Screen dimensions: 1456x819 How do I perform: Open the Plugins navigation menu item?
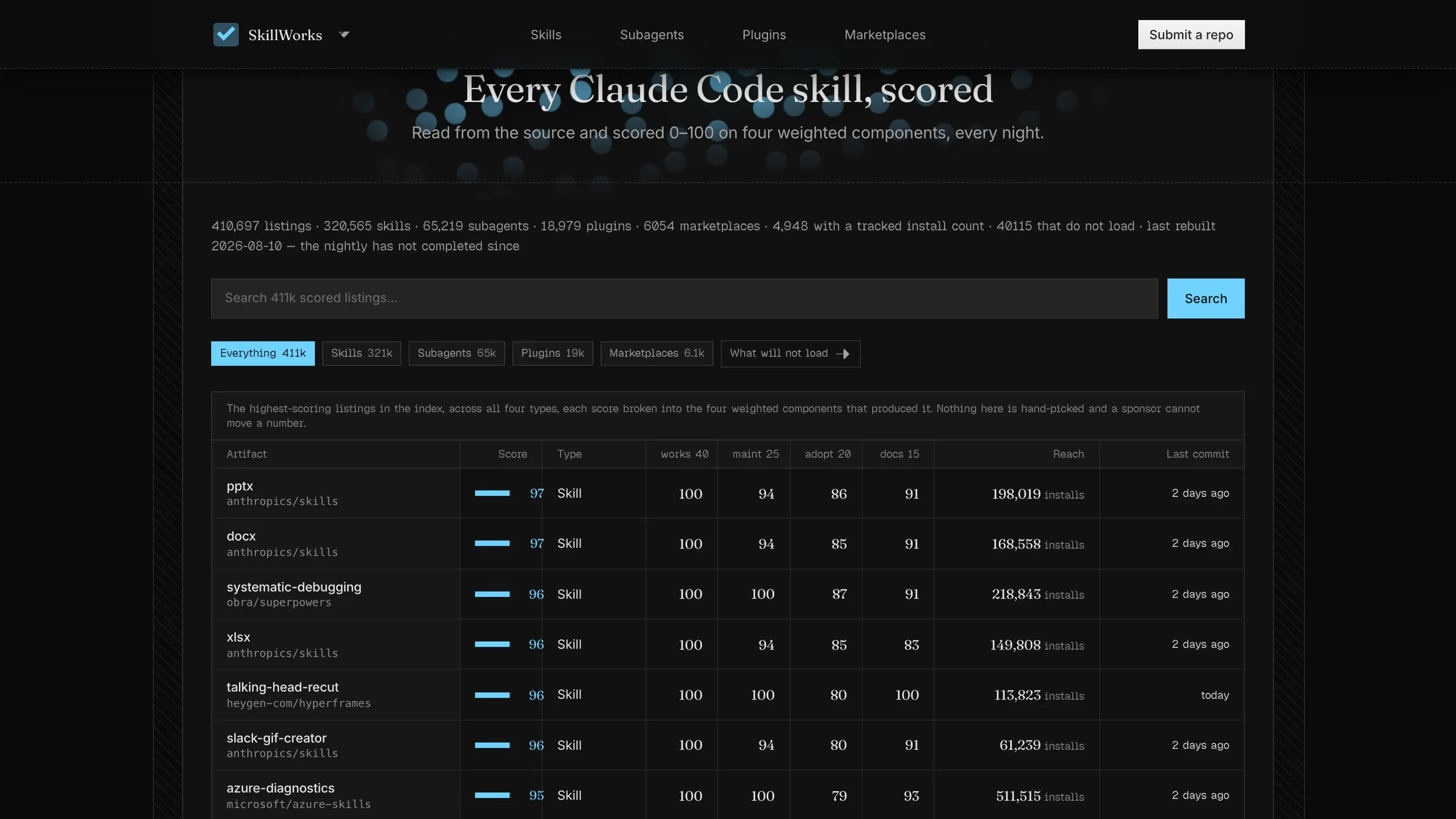pyautogui.click(x=764, y=35)
